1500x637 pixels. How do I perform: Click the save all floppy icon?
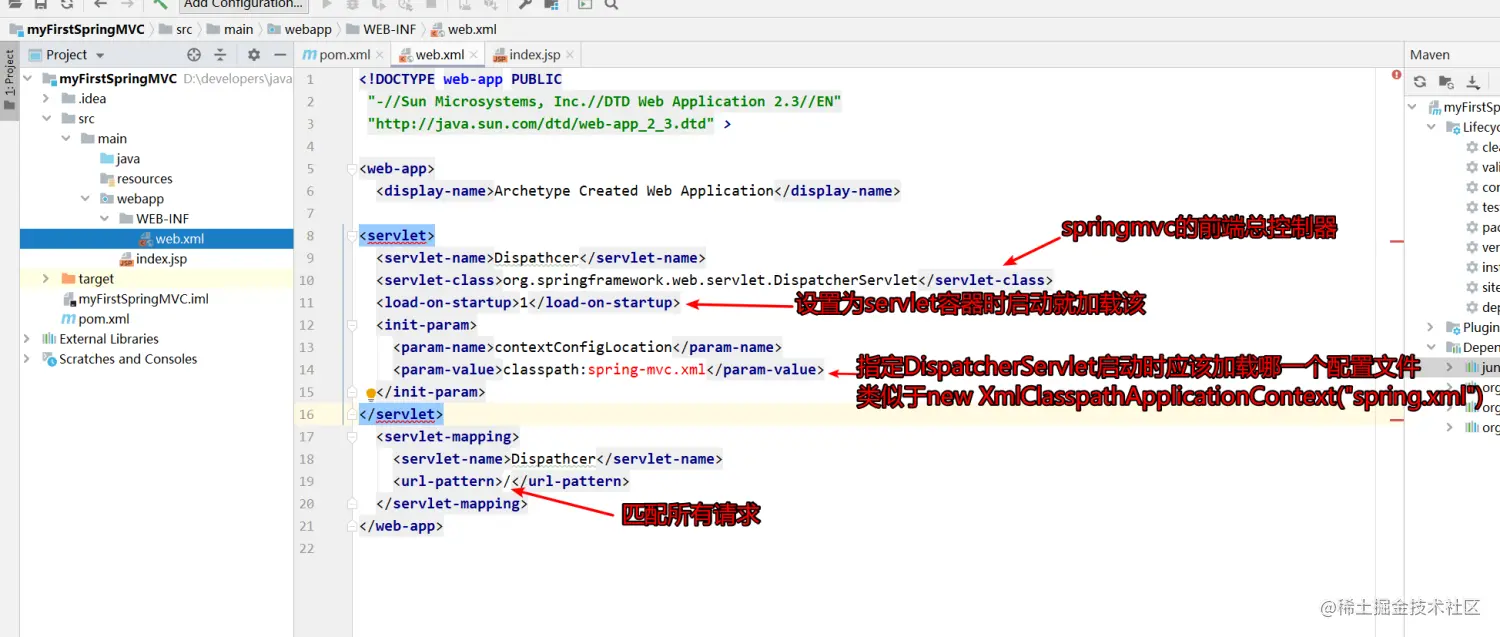41,5
